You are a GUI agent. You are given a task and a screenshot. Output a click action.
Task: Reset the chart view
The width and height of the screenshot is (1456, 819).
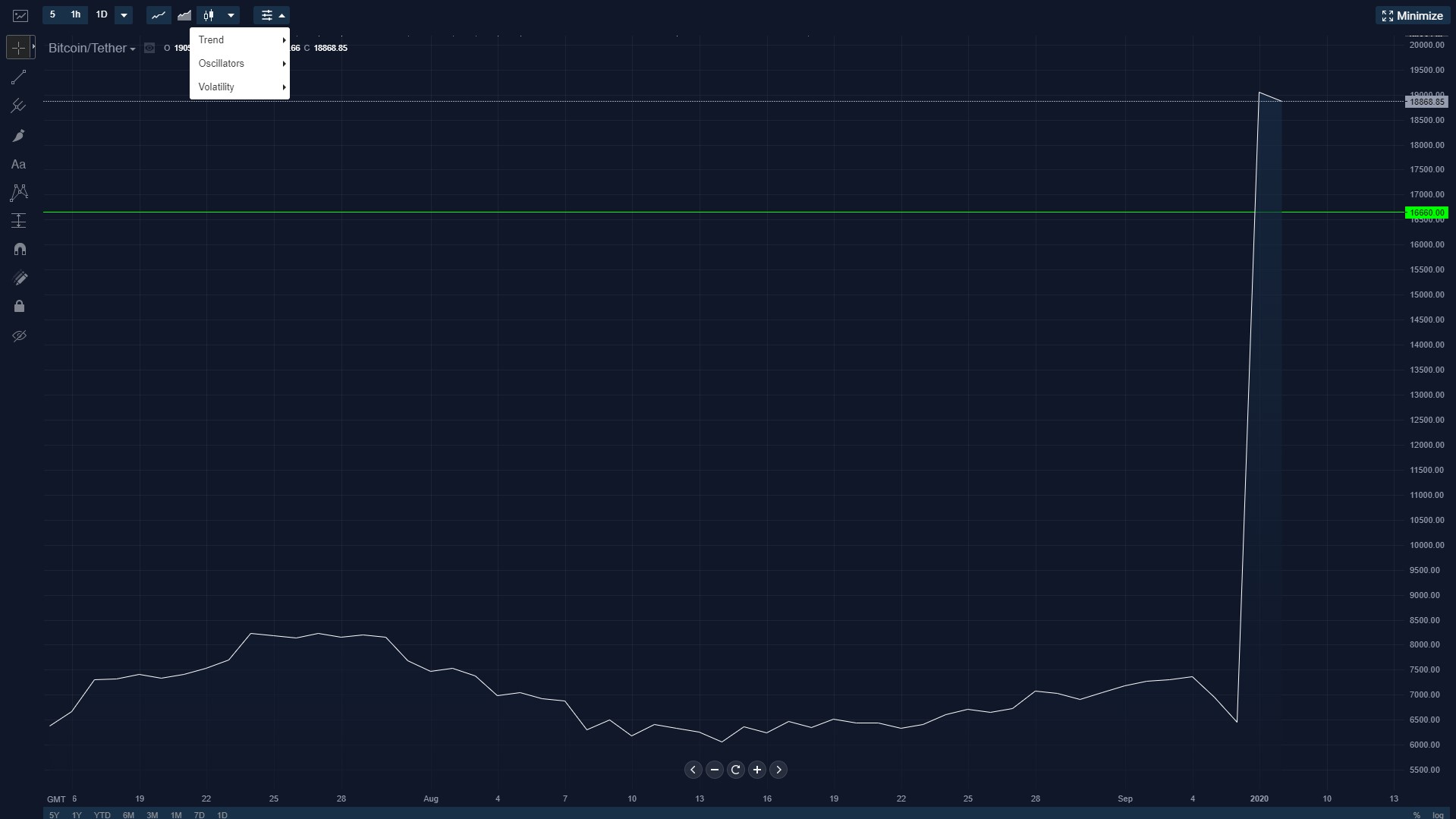[x=735, y=770]
